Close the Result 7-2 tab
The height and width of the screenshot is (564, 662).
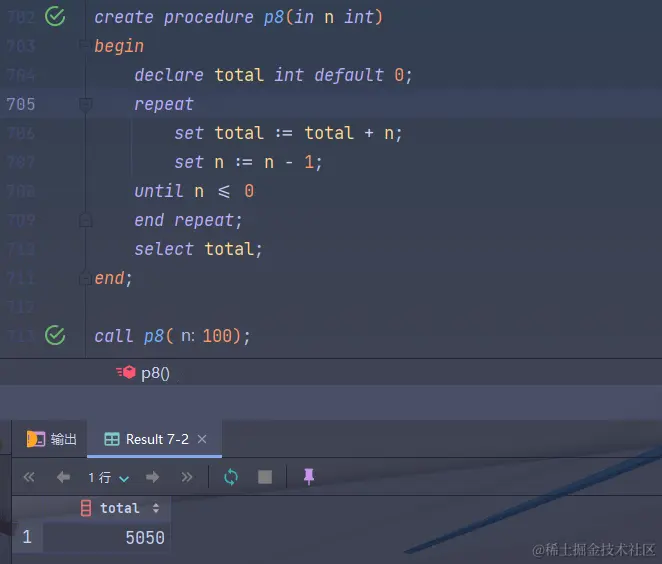(202, 439)
